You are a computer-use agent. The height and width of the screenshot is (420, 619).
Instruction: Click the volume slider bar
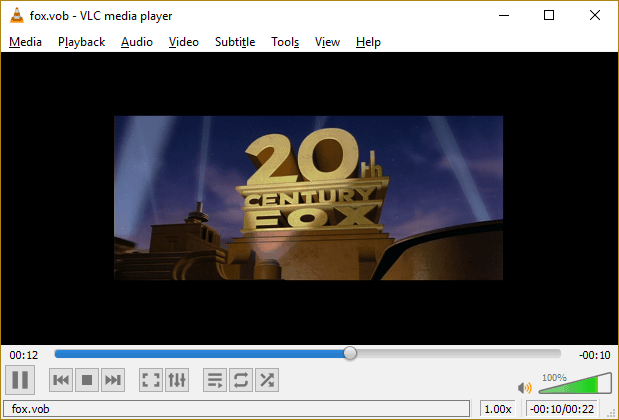575,383
